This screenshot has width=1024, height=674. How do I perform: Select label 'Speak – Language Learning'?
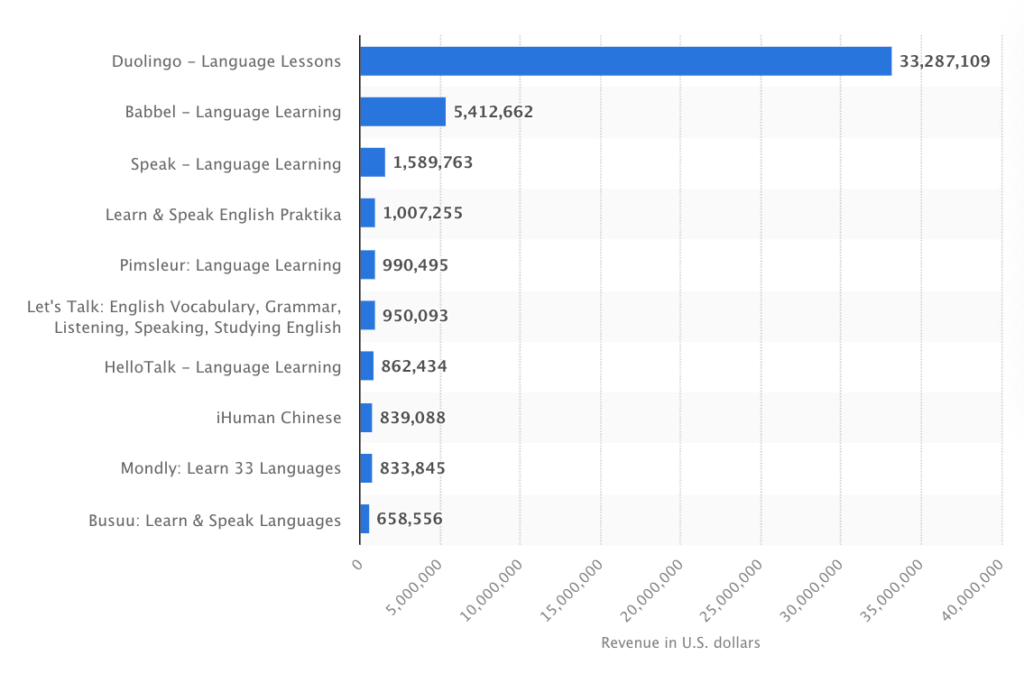[x=236, y=163]
